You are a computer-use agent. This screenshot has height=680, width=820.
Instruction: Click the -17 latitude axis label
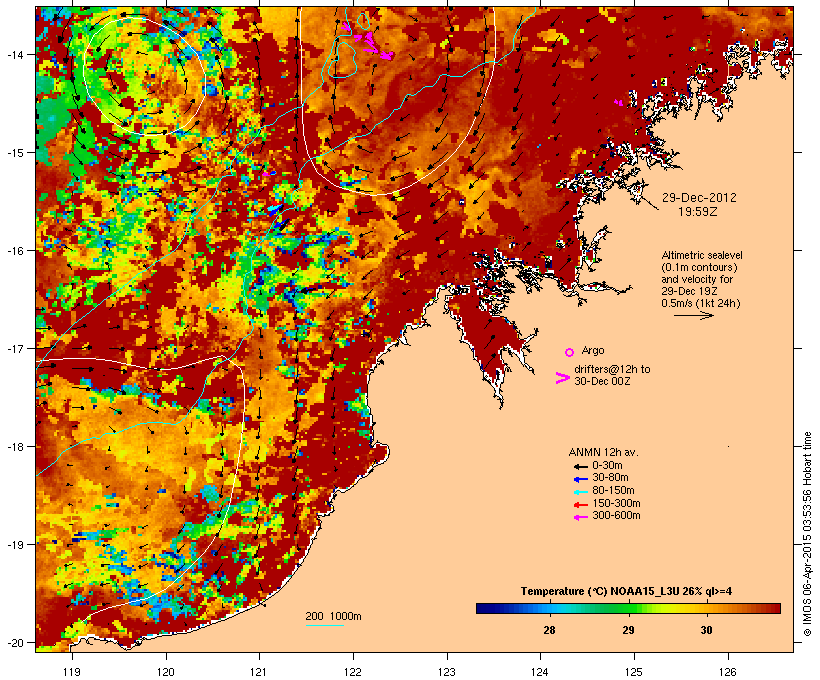(x=15, y=348)
